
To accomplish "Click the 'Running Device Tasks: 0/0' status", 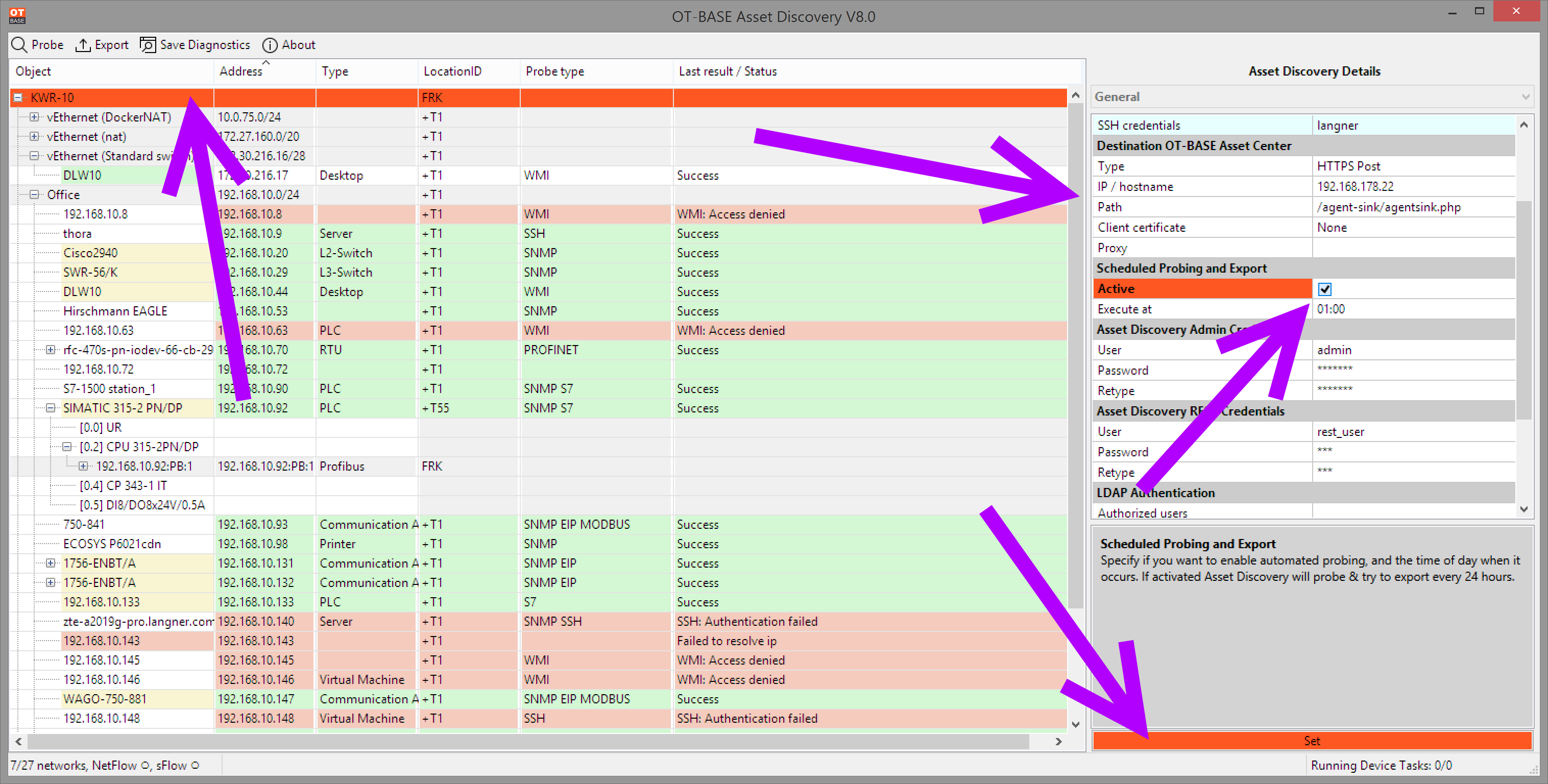I will [x=1382, y=766].
